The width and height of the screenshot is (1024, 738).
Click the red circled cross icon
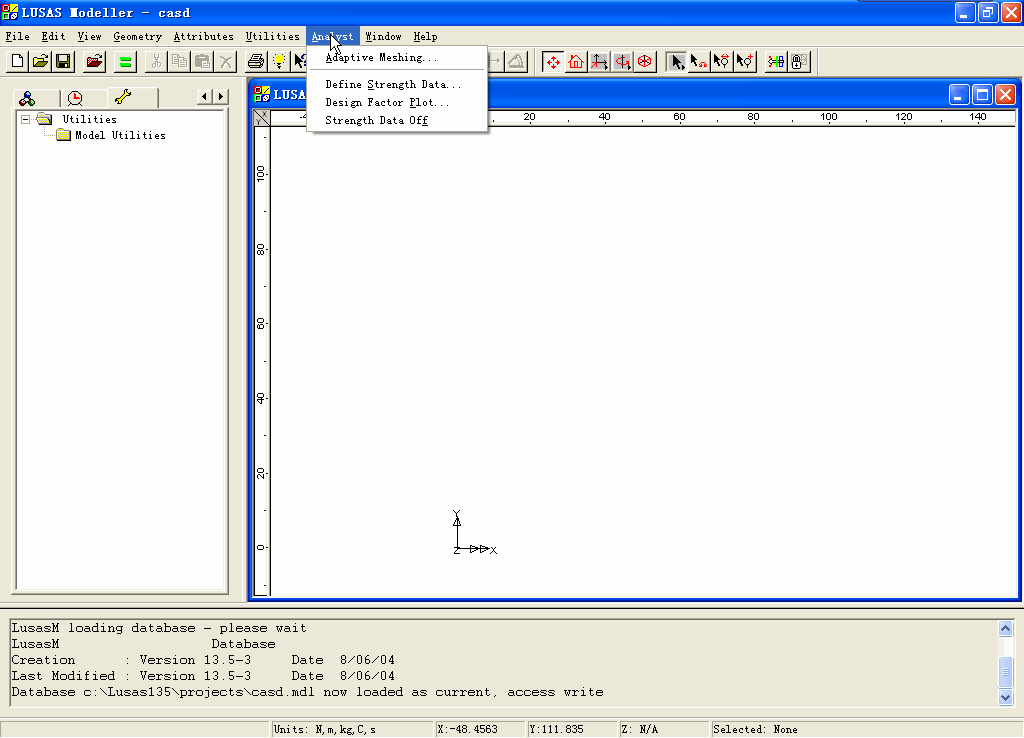pyautogui.click(x=645, y=62)
